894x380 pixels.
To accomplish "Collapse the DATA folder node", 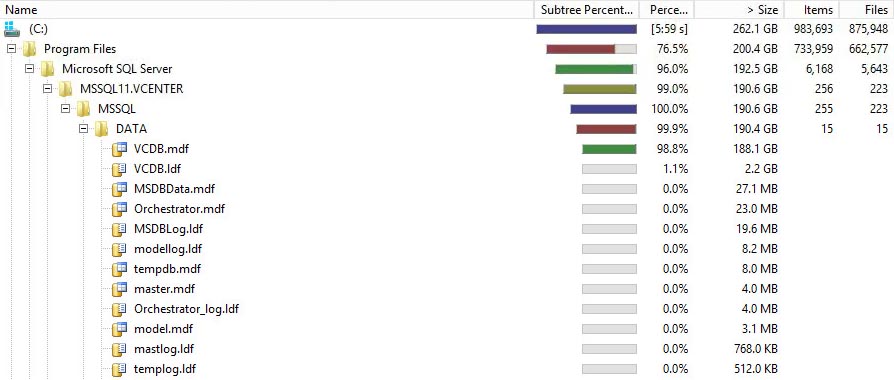I will [84, 129].
